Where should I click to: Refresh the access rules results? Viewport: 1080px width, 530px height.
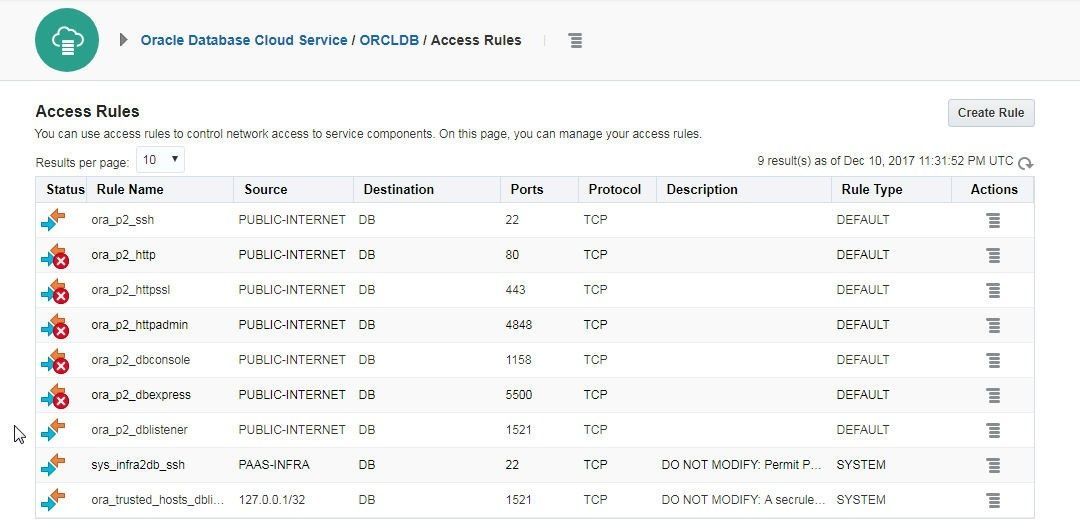[1026, 163]
